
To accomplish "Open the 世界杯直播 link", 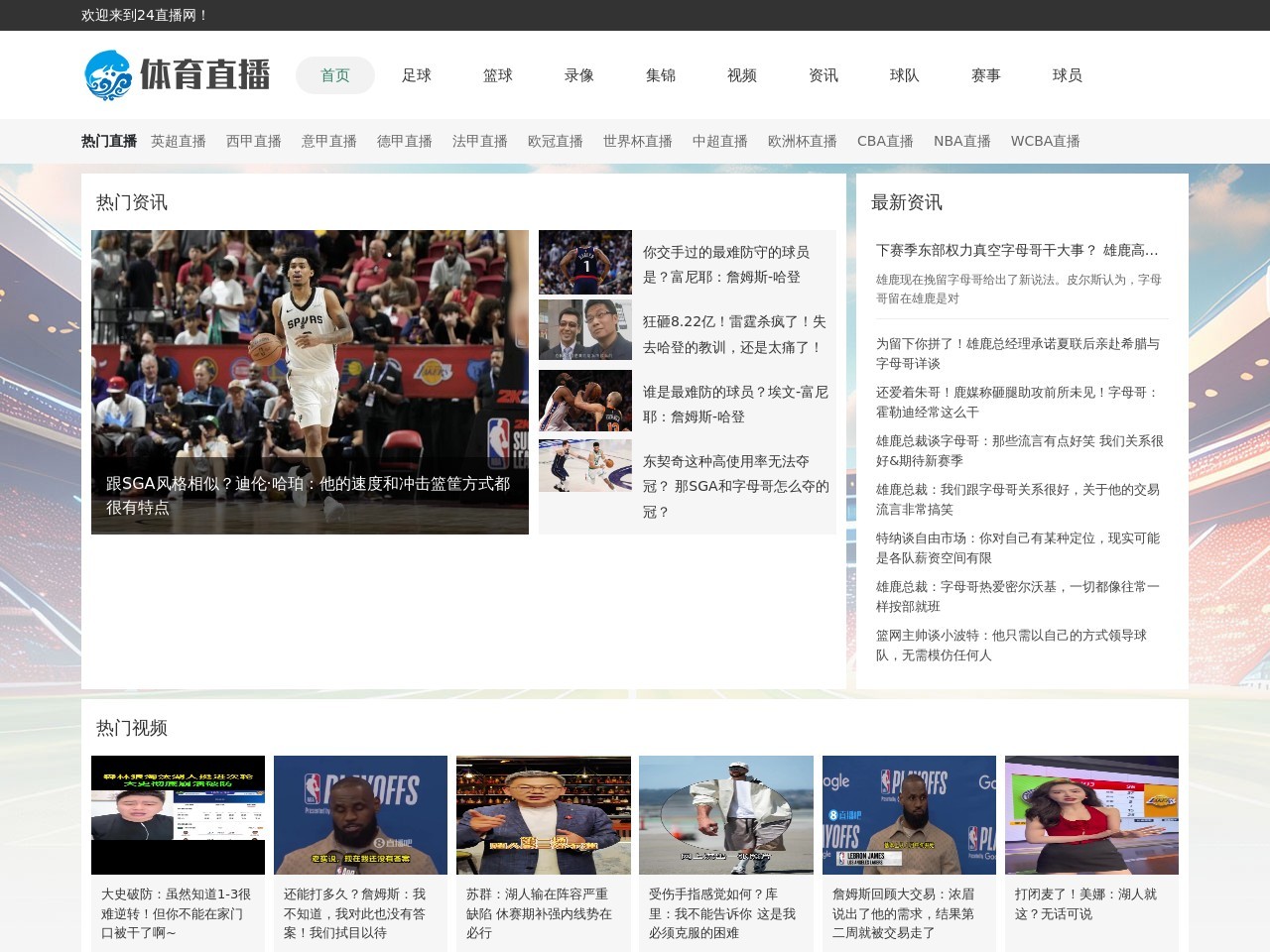I will click(x=638, y=141).
